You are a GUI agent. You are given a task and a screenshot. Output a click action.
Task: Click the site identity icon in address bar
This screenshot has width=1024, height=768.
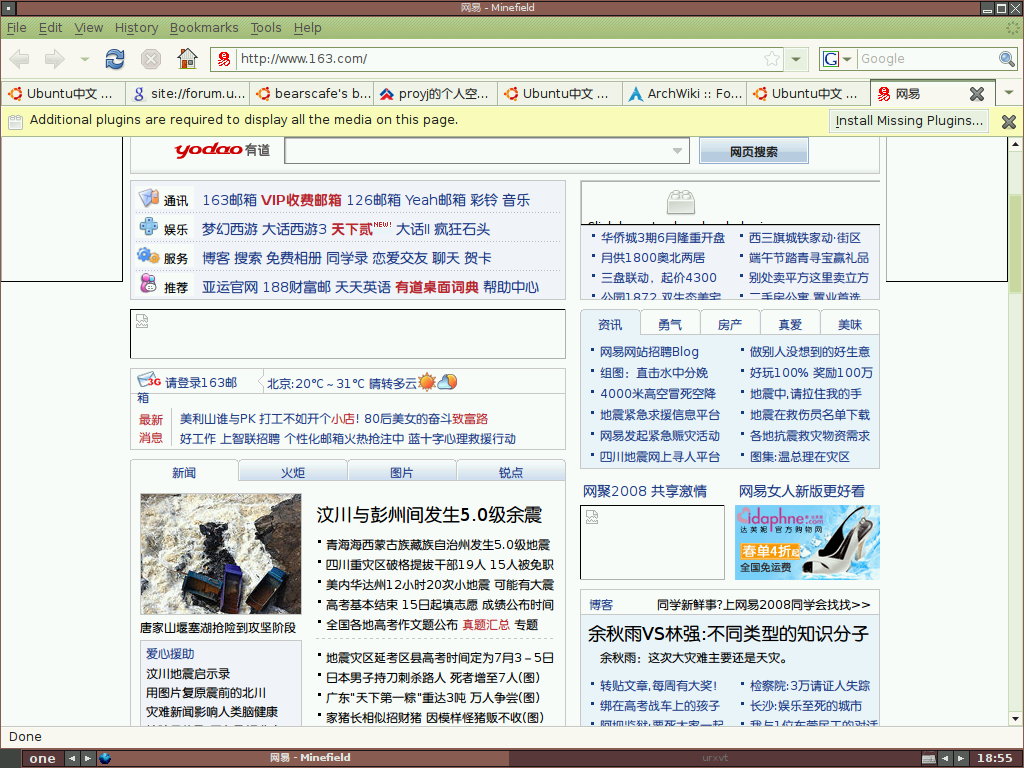pyautogui.click(x=224, y=59)
